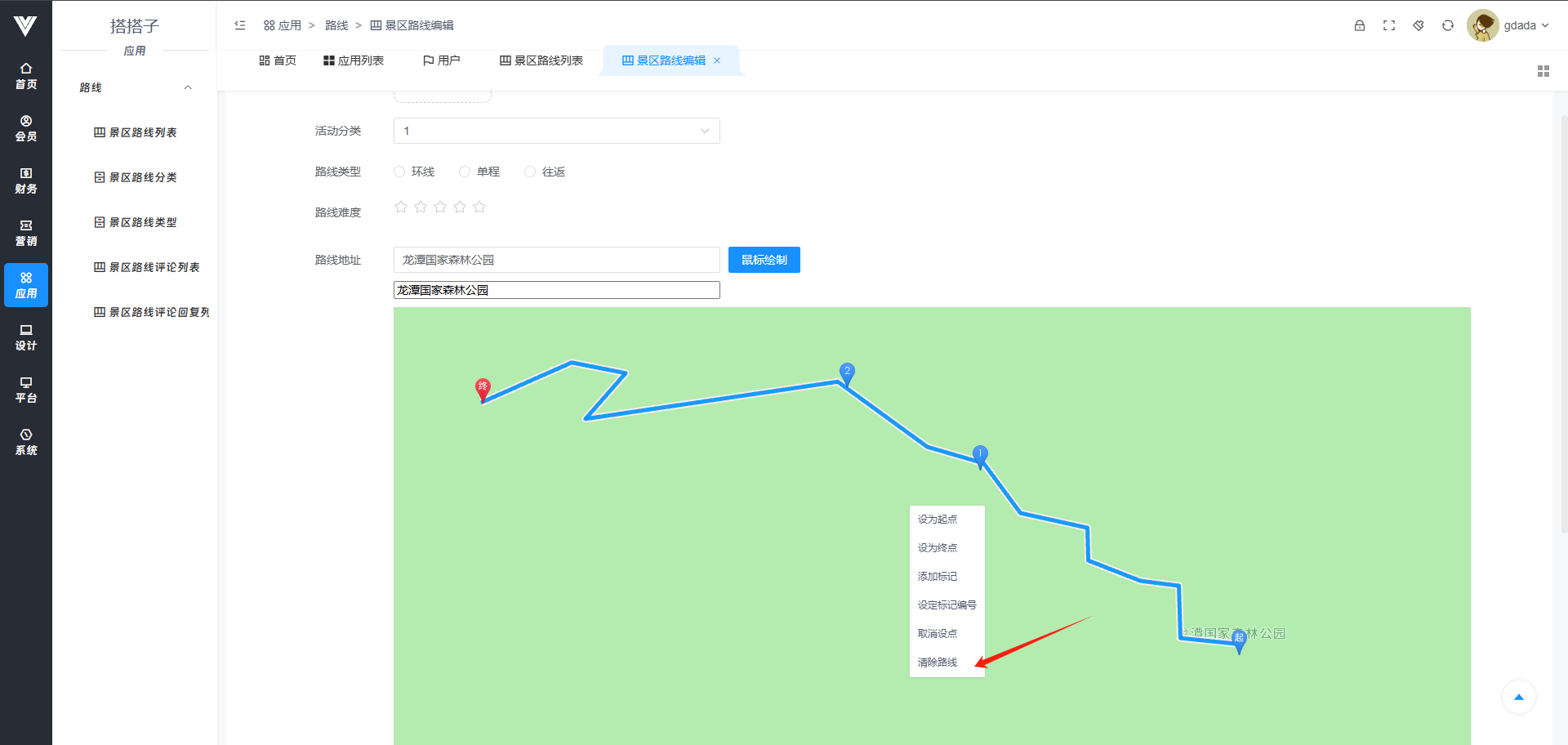The image size is (1568, 745).
Task: Click the lock screen icon
Action: [x=1360, y=25]
